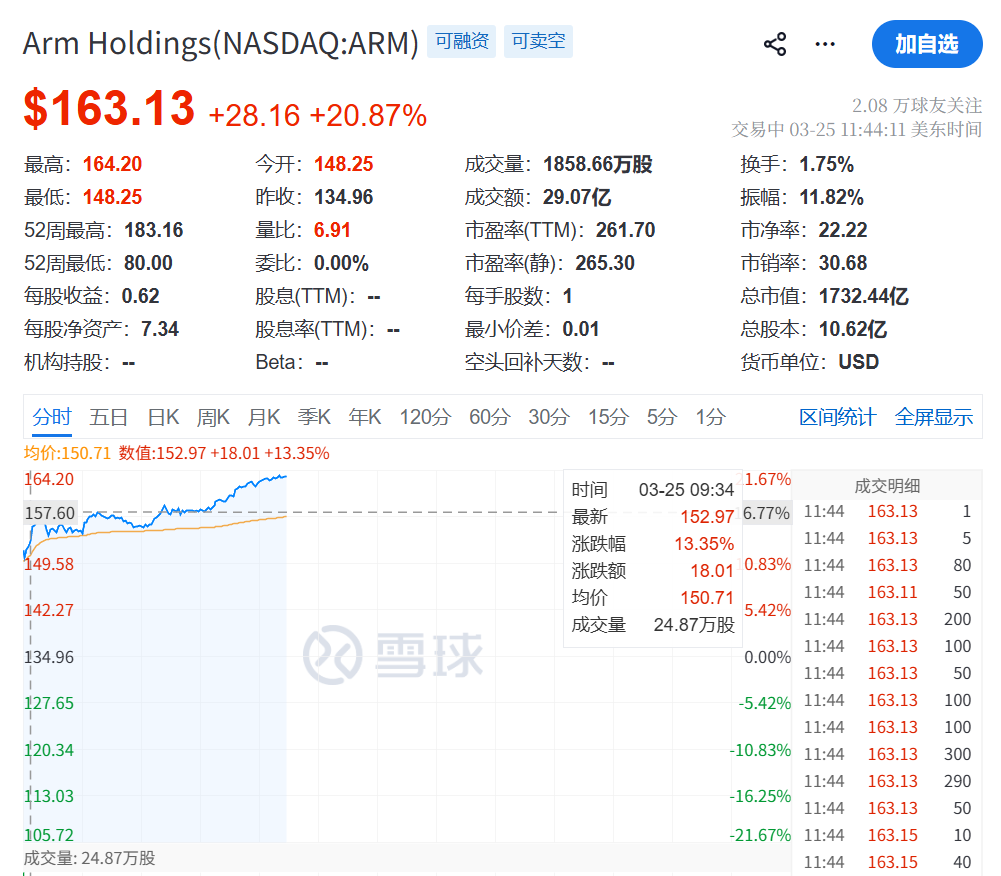Select the 可卖空 tag
The height and width of the screenshot is (876, 1001).
(x=538, y=42)
